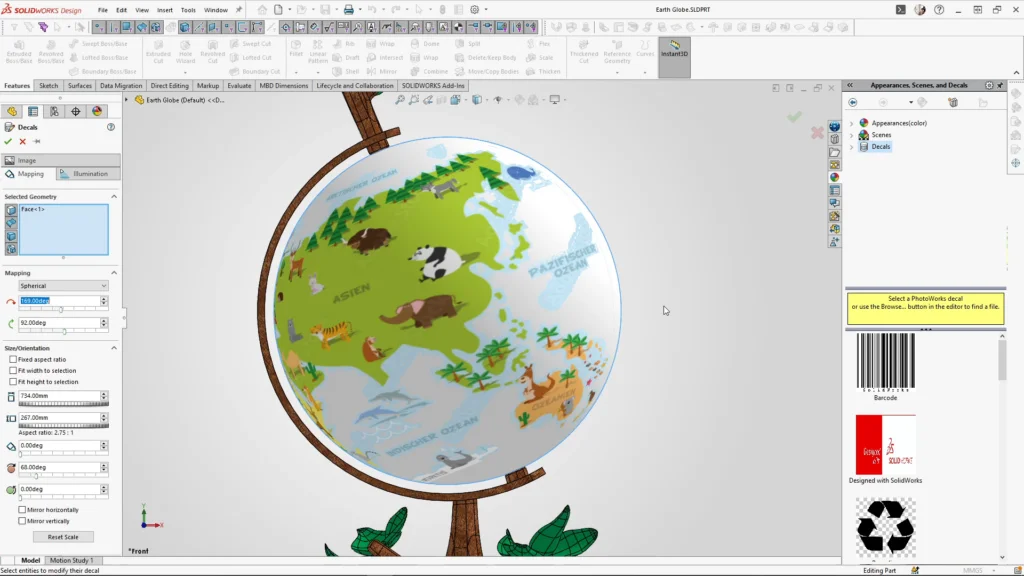Viewport: 1024px width, 576px height.
Task: Expand the Appearances(color) tree node
Action: (852, 123)
